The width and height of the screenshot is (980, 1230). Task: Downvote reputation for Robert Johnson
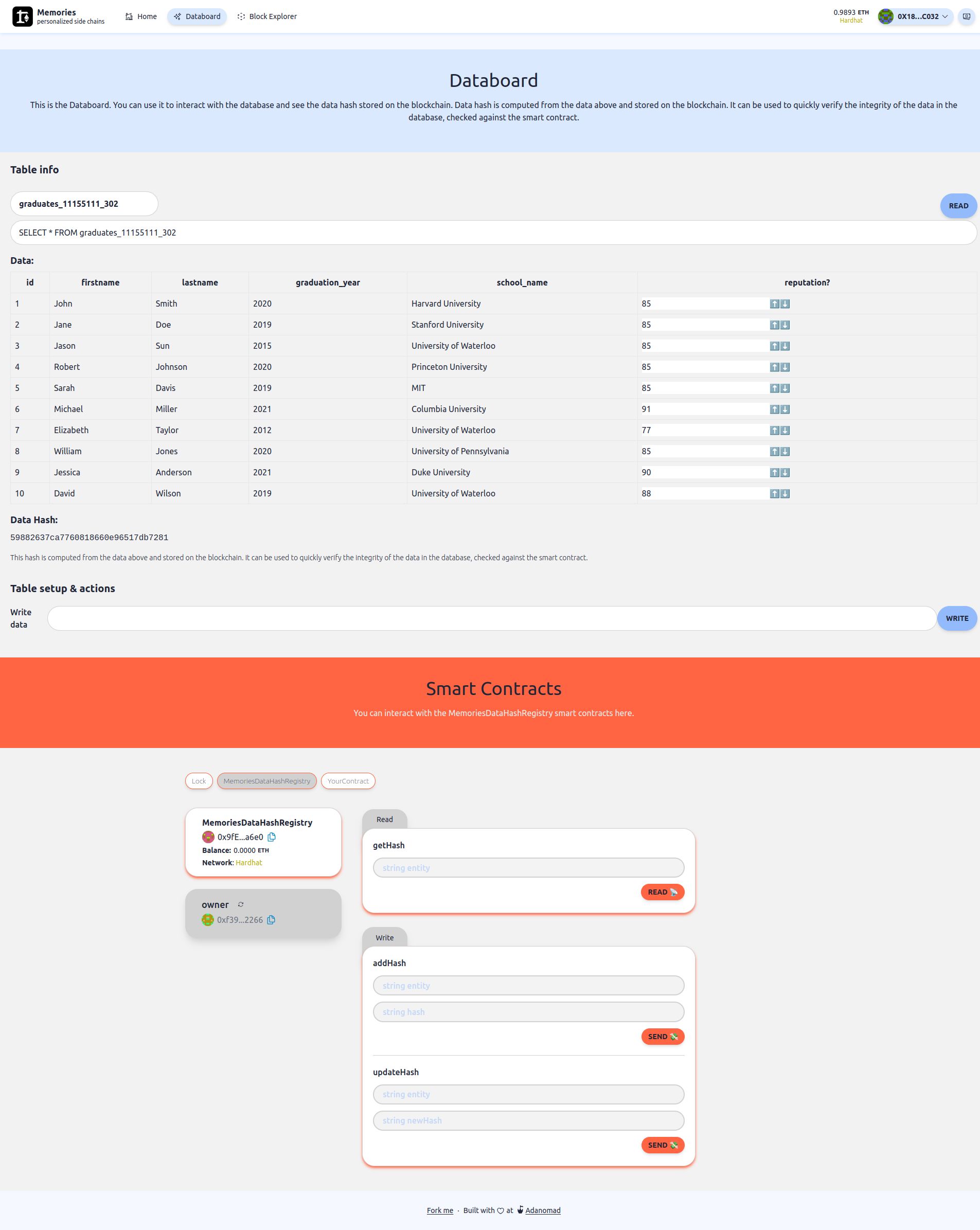(x=785, y=367)
